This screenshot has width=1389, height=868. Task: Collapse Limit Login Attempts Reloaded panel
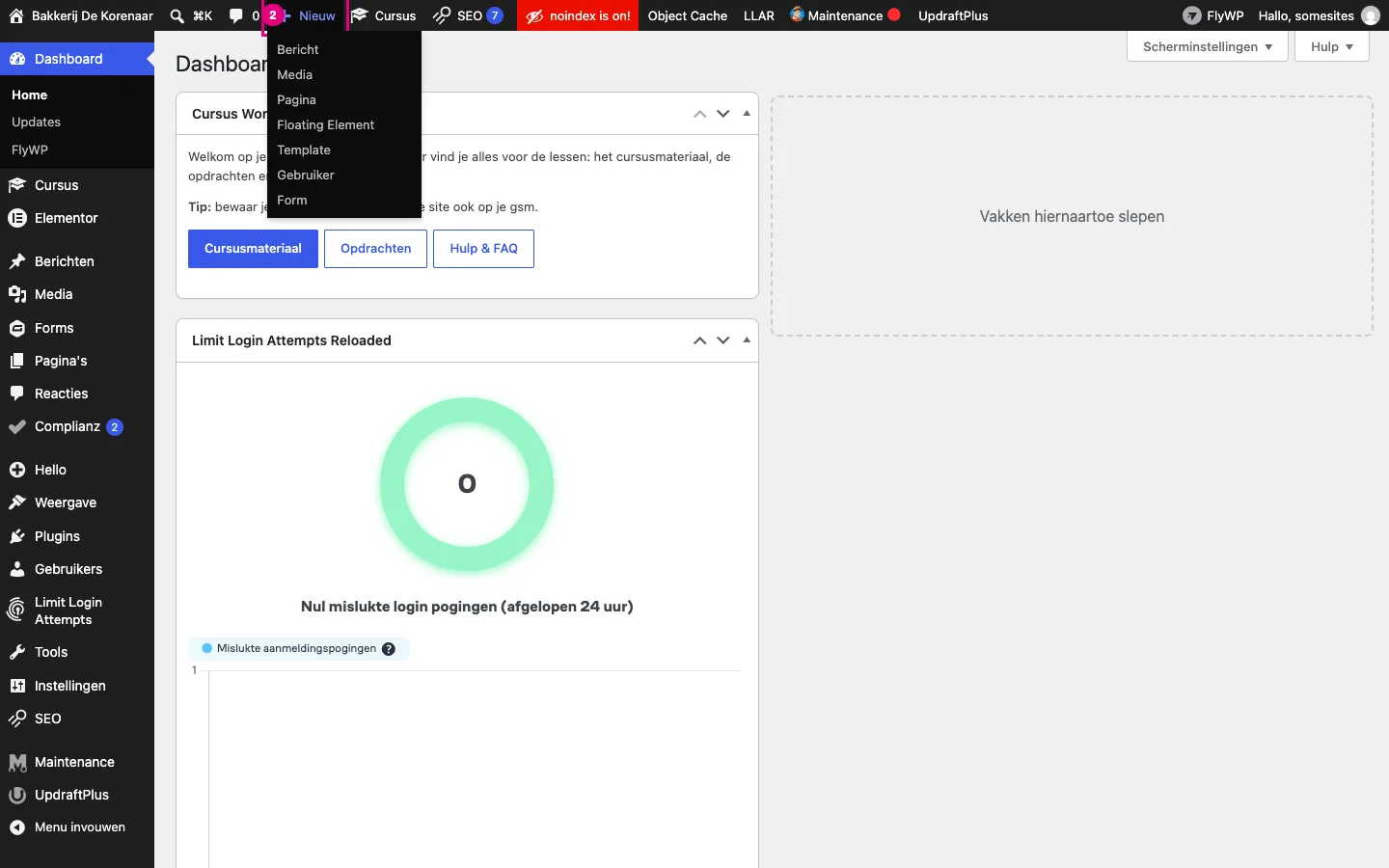point(747,340)
